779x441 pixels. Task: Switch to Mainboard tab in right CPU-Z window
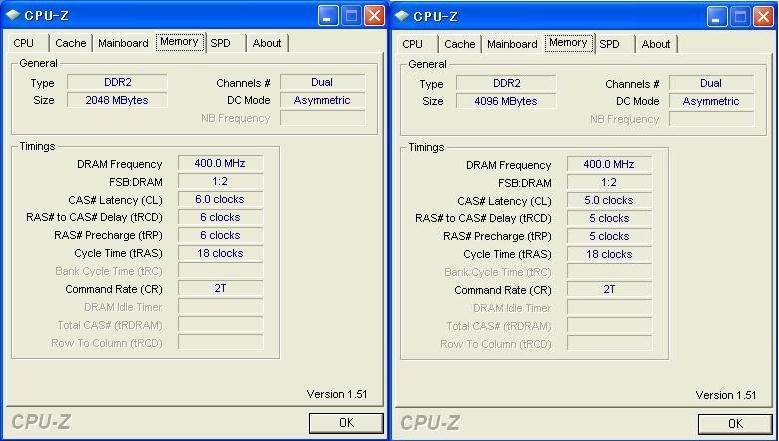pos(512,44)
